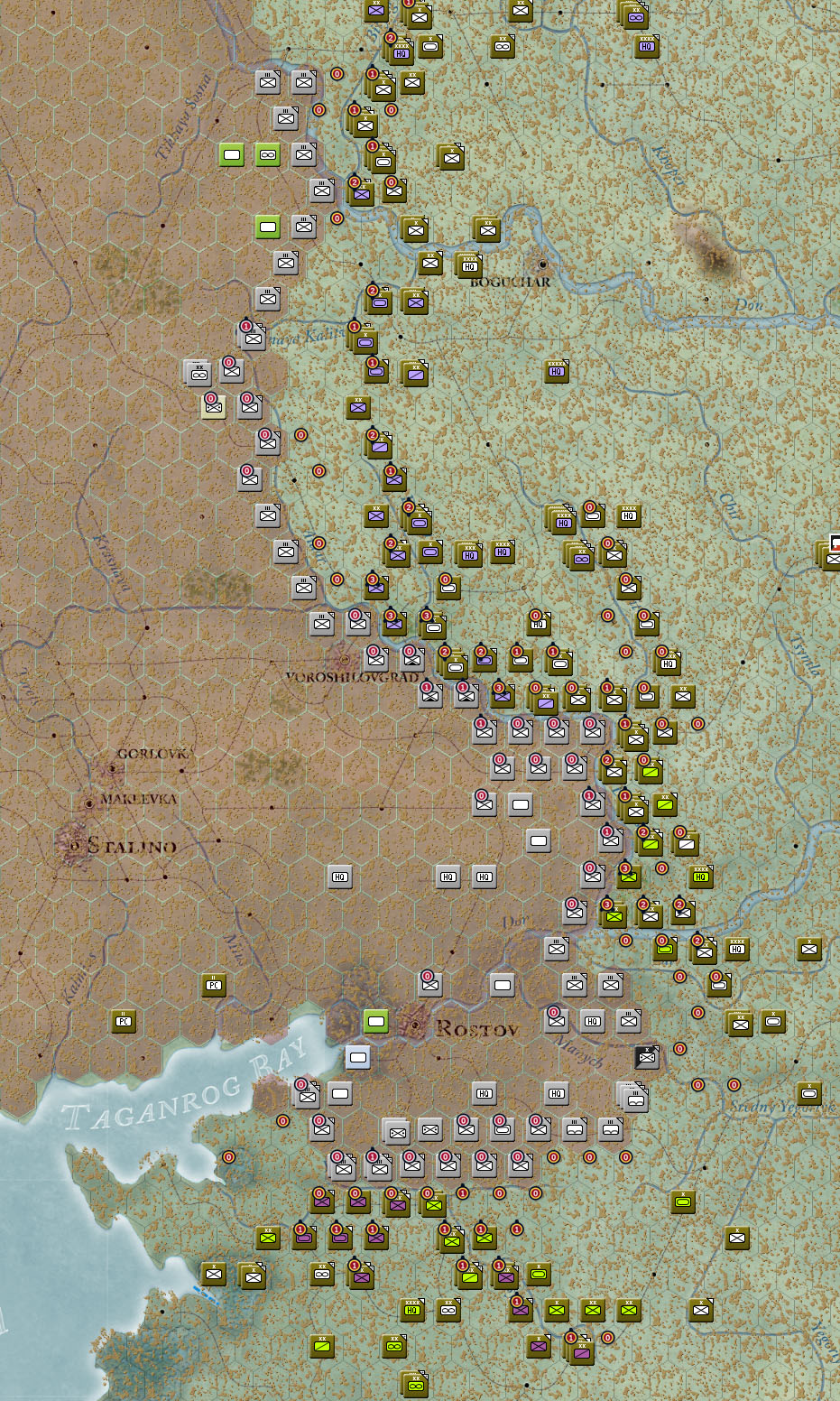Select bright green motorized counter with infinity symbol
The image size is (840, 1401).
tap(268, 154)
